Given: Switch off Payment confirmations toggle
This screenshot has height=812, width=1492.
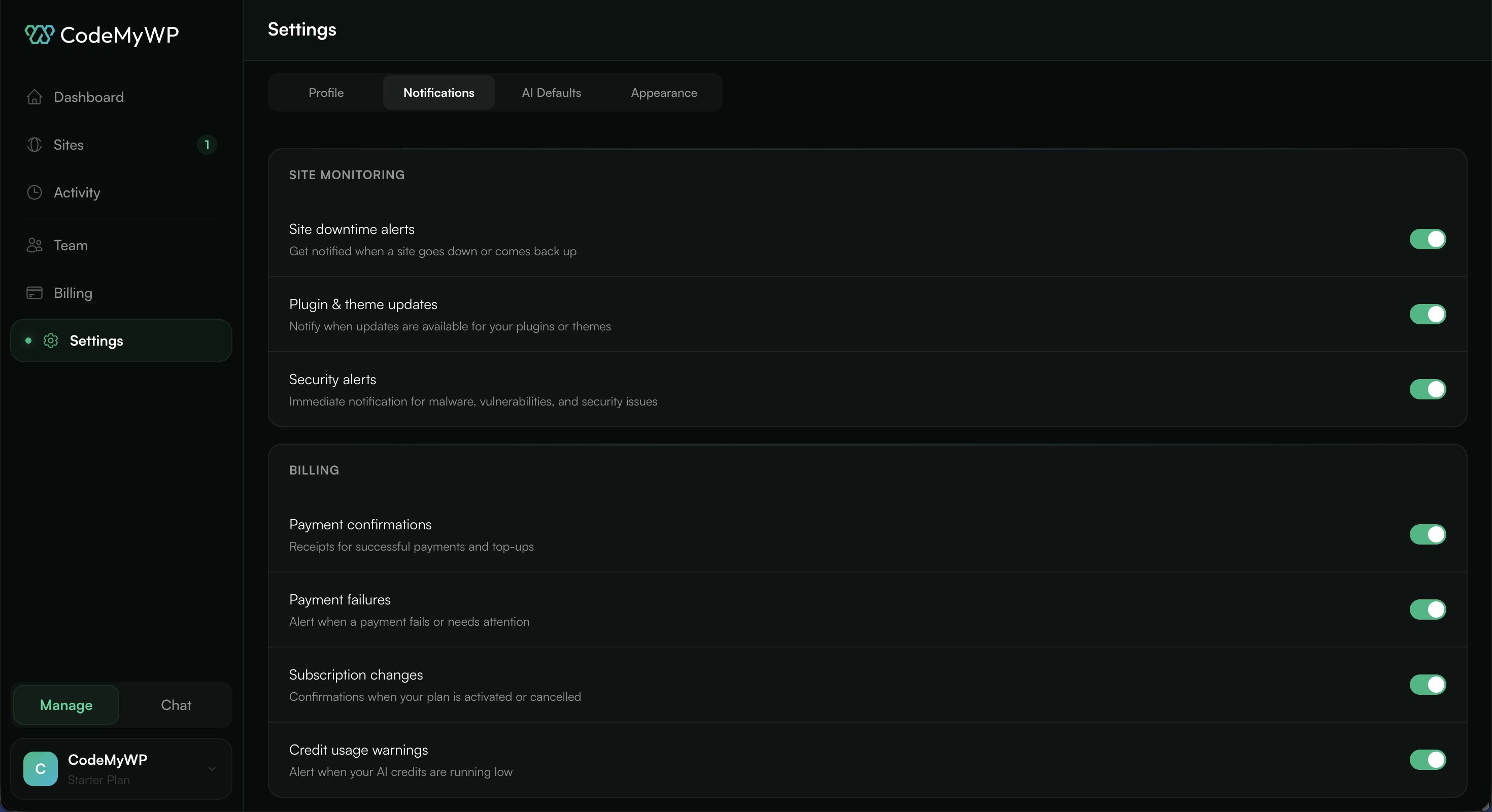Looking at the screenshot, I should (x=1427, y=534).
